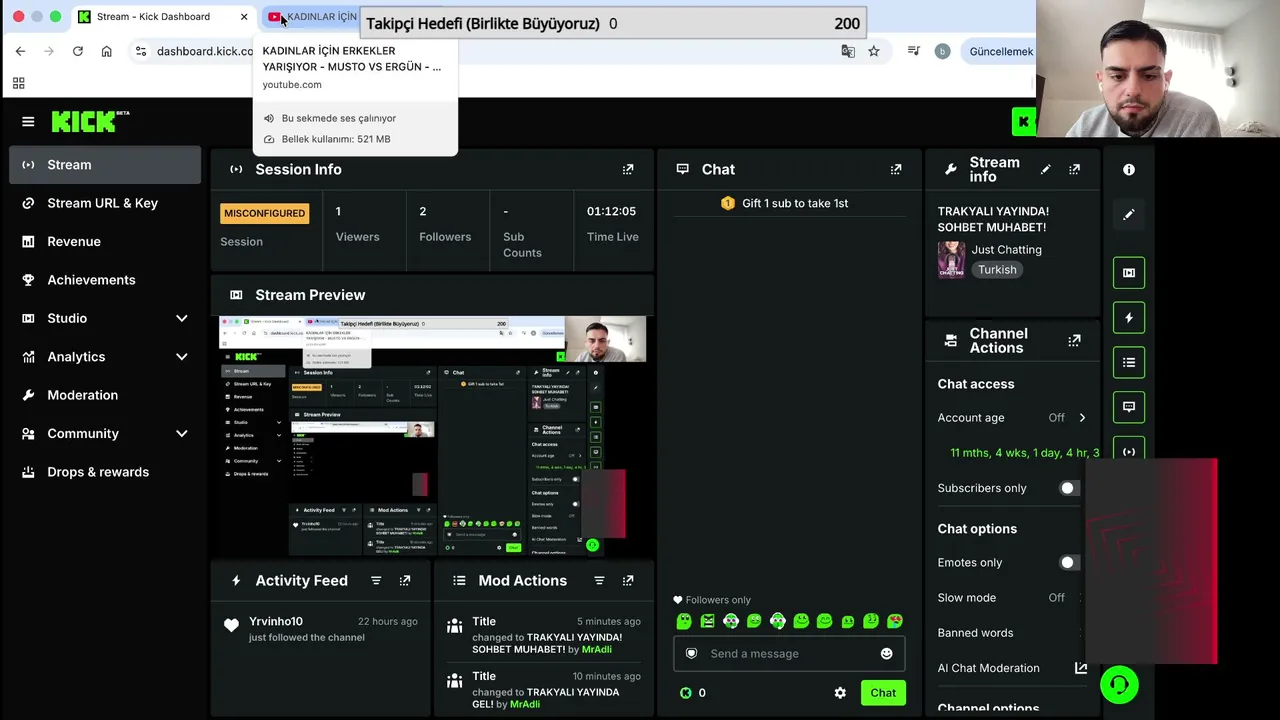This screenshot has height=720, width=1280.
Task: Click the Just Chatting category name
Action: [1007, 250]
